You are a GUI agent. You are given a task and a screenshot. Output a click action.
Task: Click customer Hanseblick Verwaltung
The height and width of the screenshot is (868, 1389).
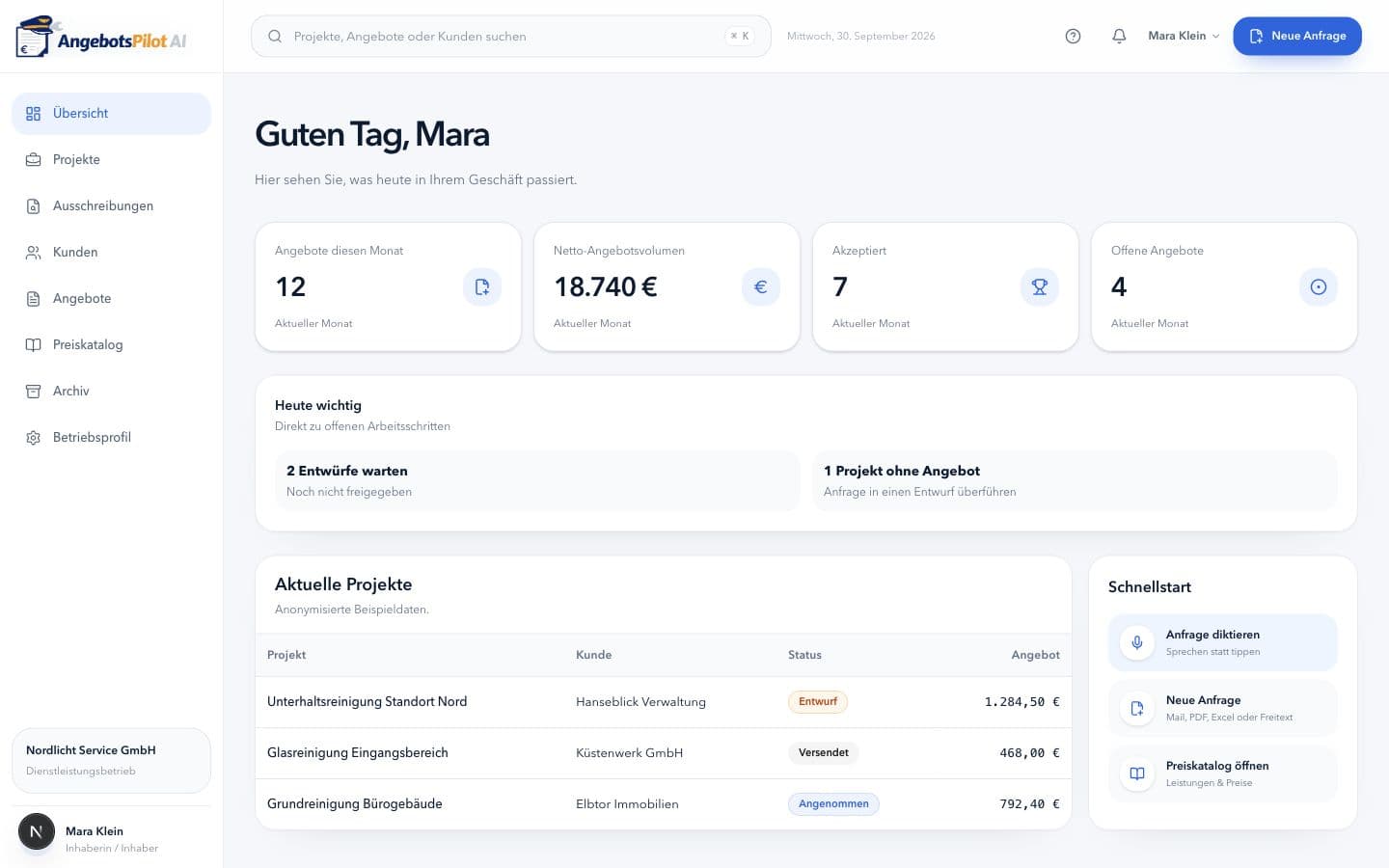coord(640,701)
